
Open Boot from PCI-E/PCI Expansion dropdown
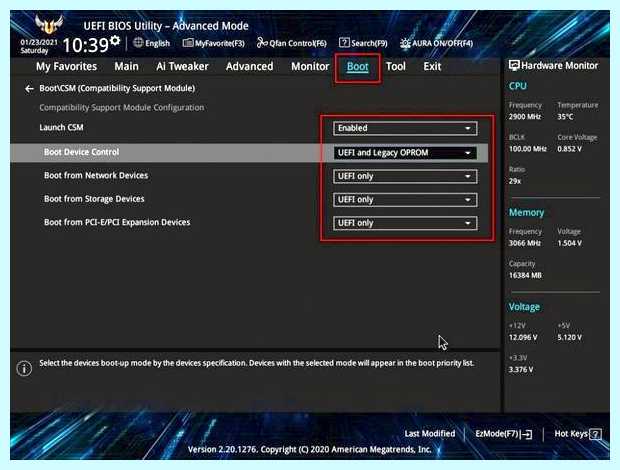(x=405, y=223)
